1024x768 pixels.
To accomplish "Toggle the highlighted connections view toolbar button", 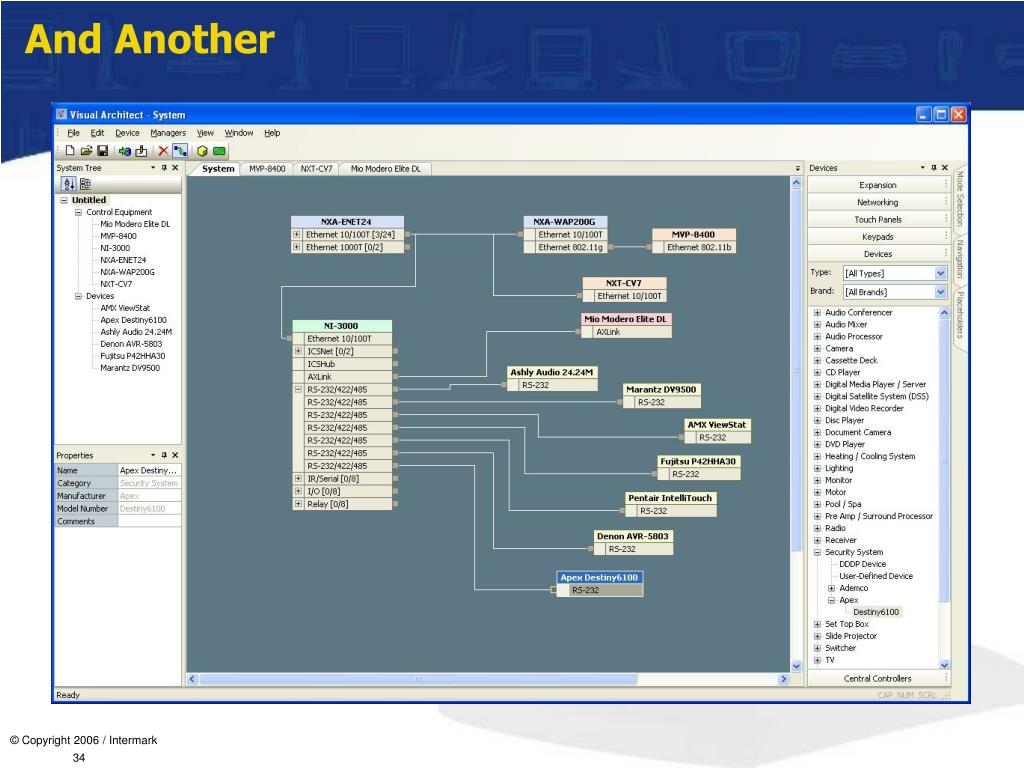I will (x=180, y=151).
